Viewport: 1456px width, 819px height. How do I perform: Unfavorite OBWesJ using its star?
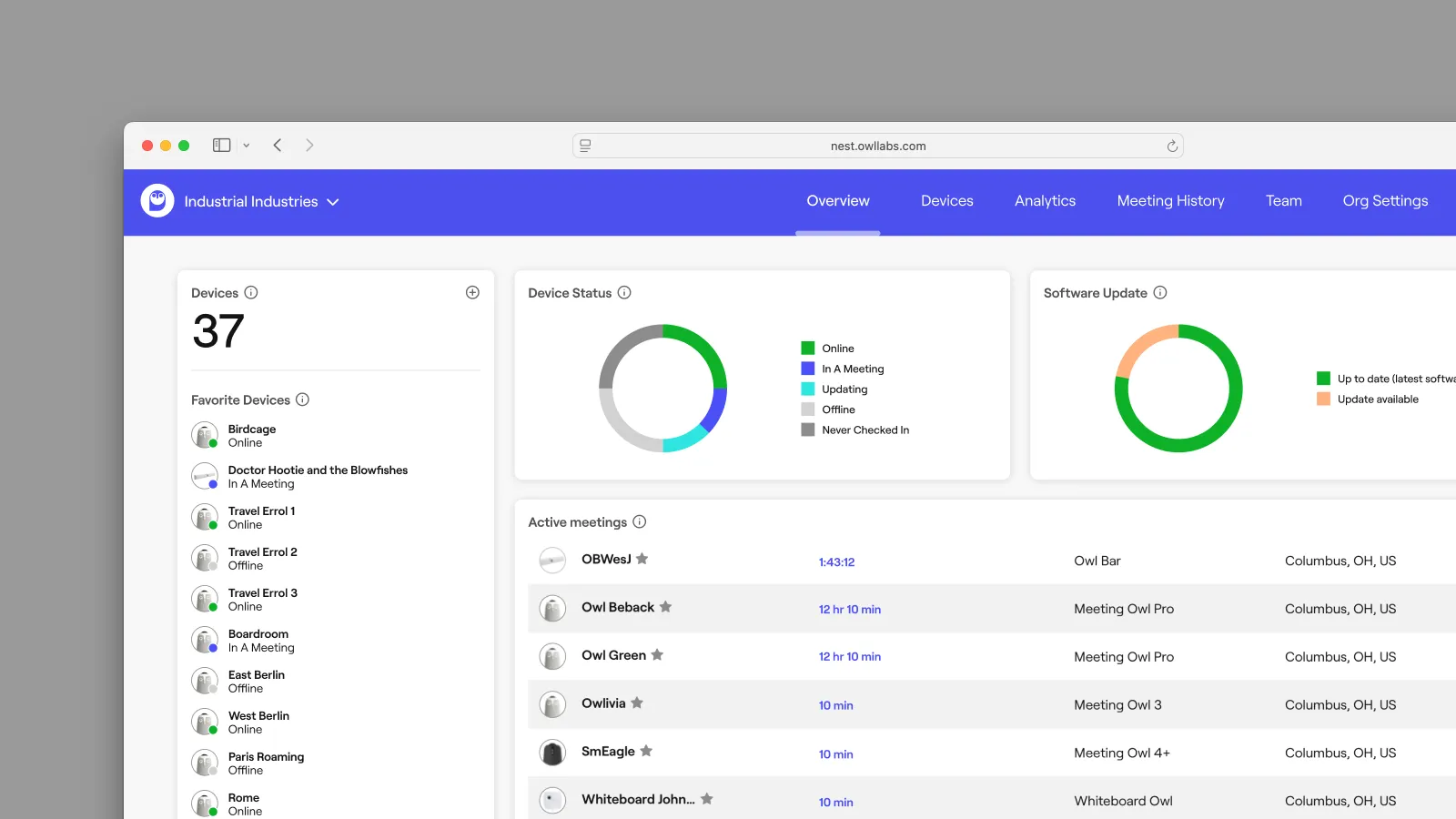pyautogui.click(x=642, y=559)
